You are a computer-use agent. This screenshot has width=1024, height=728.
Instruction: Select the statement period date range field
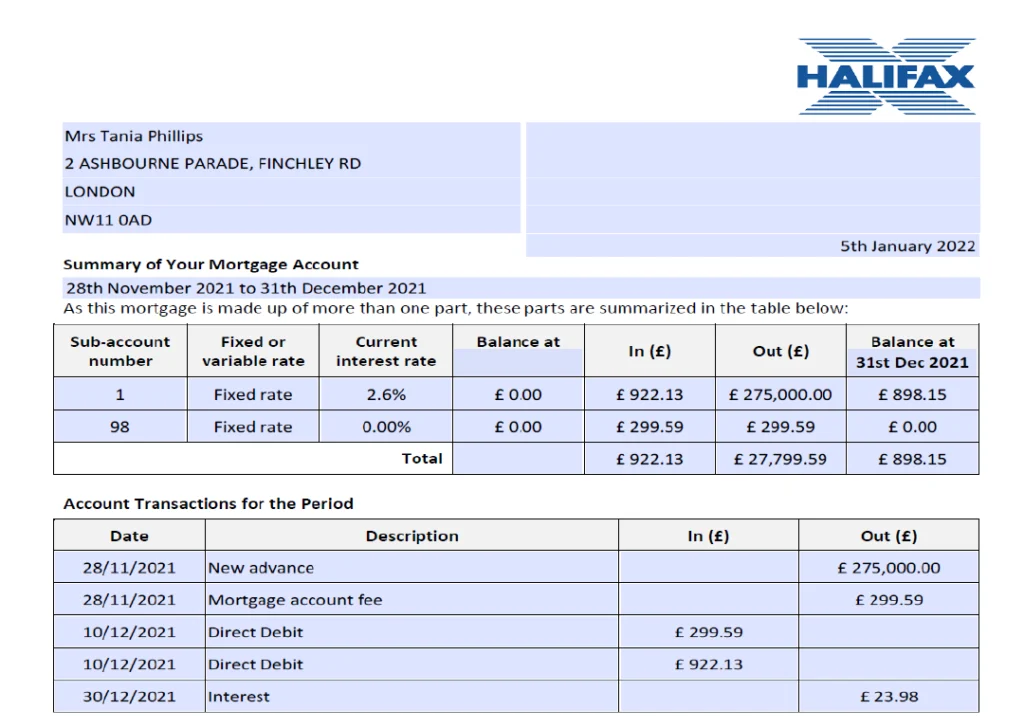point(246,288)
